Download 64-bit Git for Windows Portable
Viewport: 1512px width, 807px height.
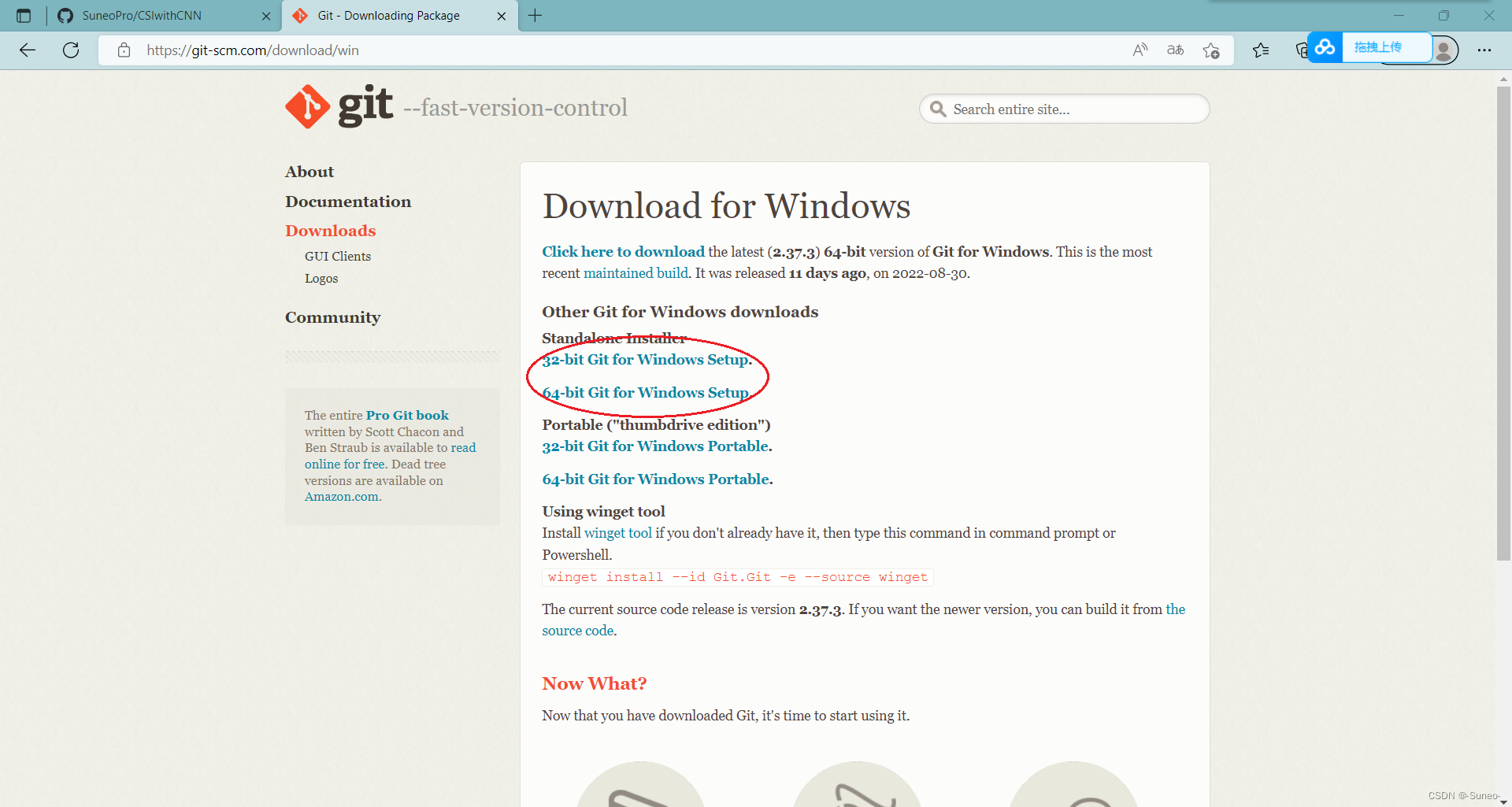(656, 479)
